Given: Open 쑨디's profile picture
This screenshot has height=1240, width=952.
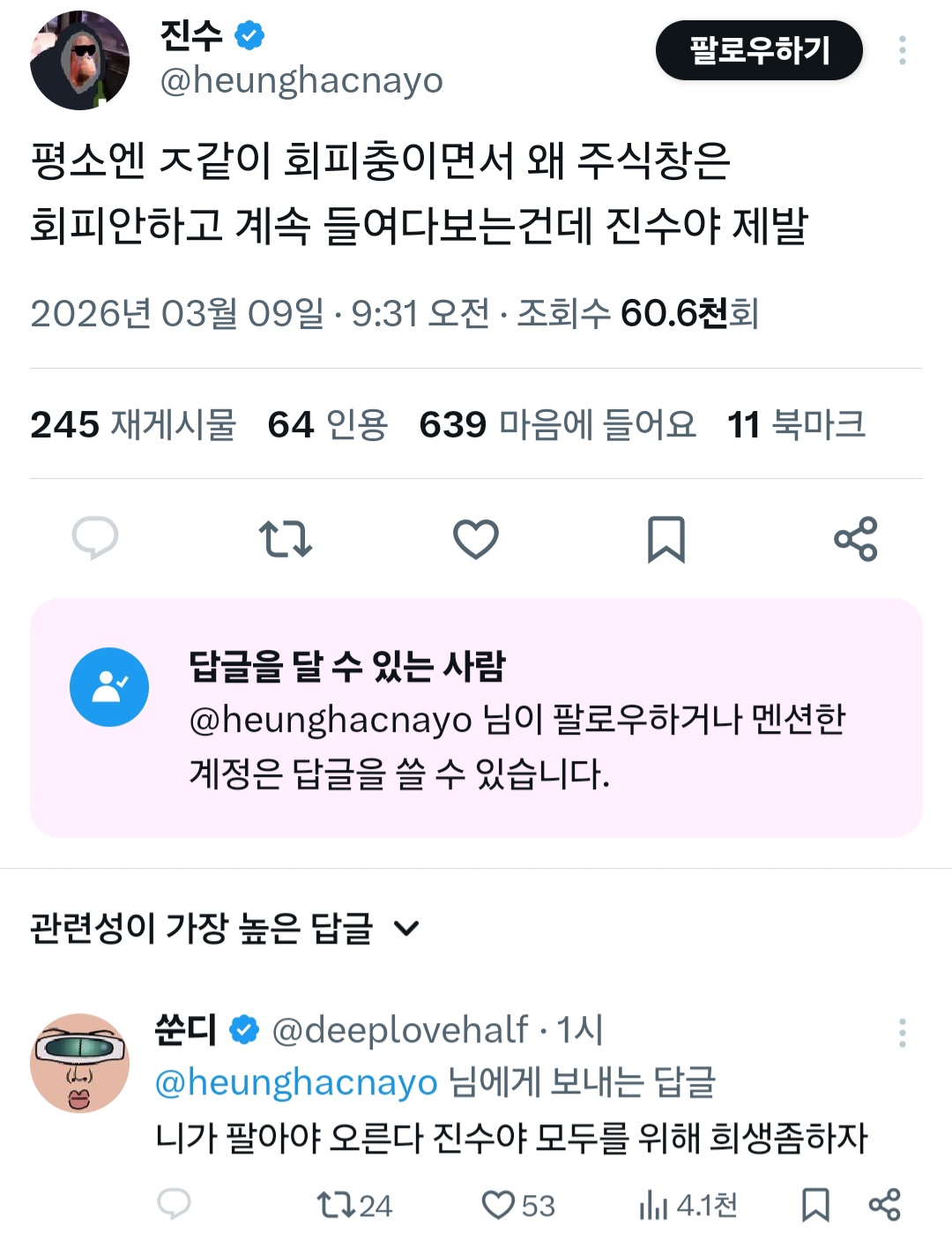Looking at the screenshot, I should [x=79, y=1063].
